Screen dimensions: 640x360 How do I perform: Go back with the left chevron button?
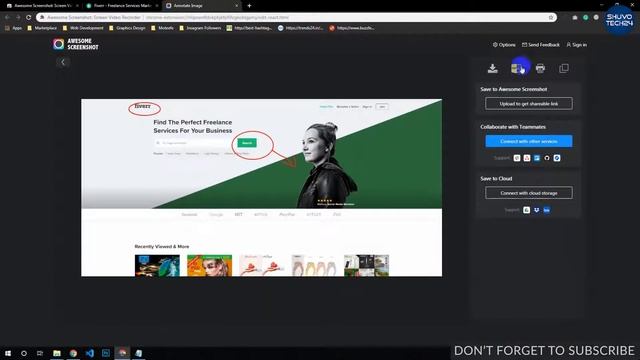tap(63, 62)
